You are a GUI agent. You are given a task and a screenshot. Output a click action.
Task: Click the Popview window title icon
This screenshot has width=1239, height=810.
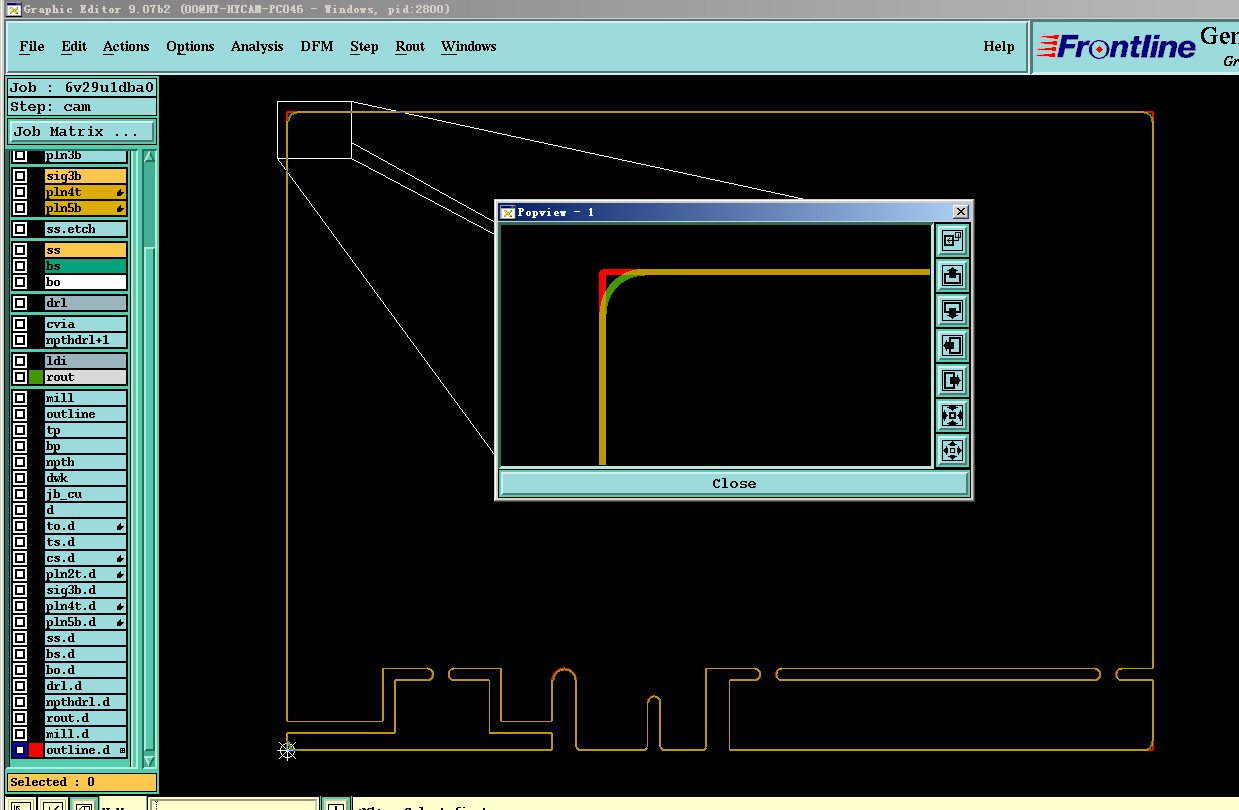click(507, 212)
